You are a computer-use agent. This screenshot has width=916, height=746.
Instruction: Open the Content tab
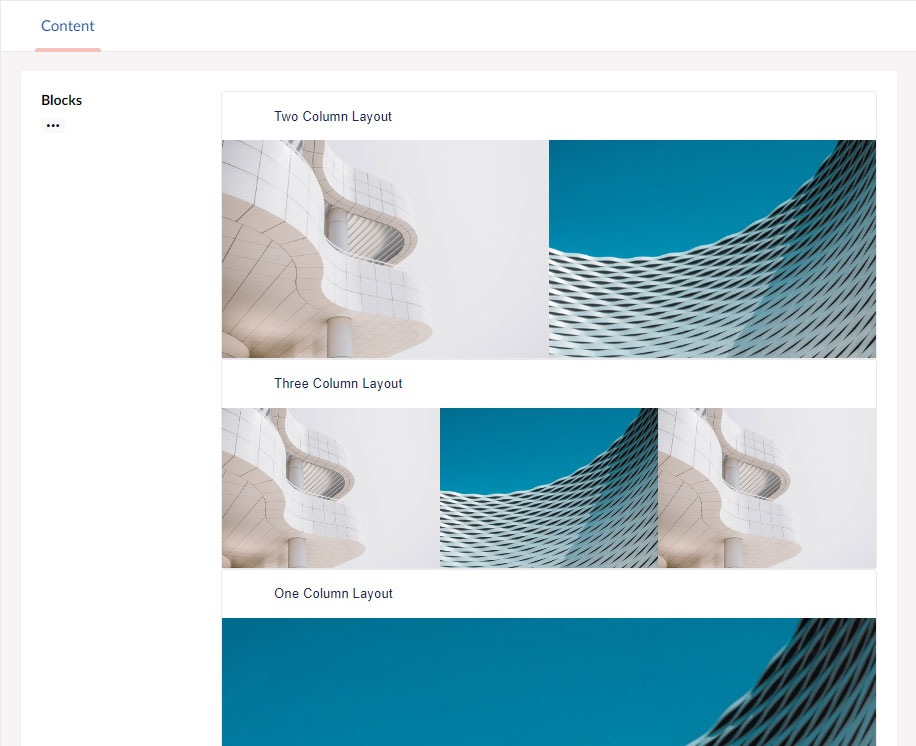click(x=68, y=26)
